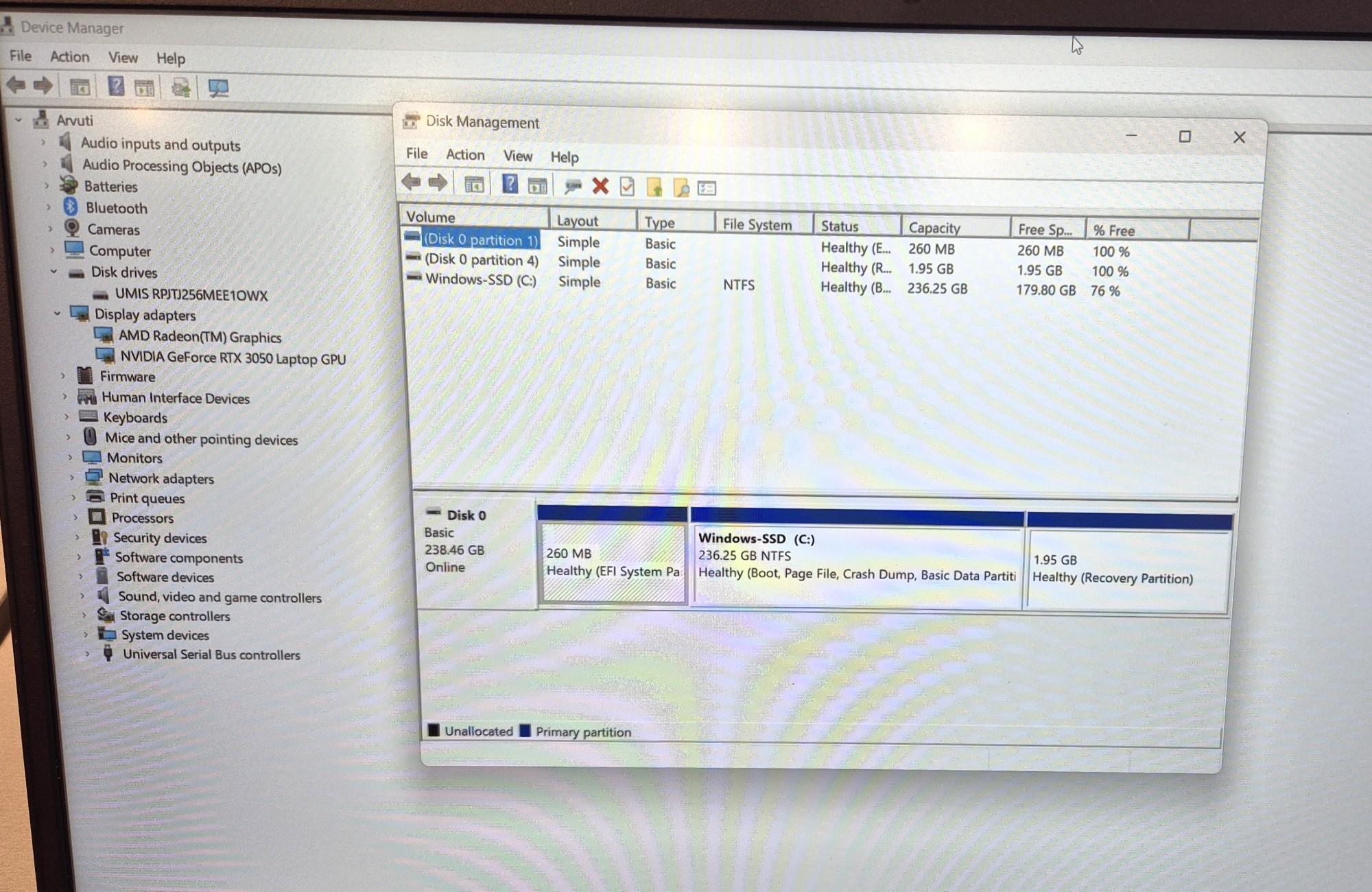The width and height of the screenshot is (1372, 892).
Task: Click the drive connector icon in Disk Management toolbar
Action: click(573, 185)
